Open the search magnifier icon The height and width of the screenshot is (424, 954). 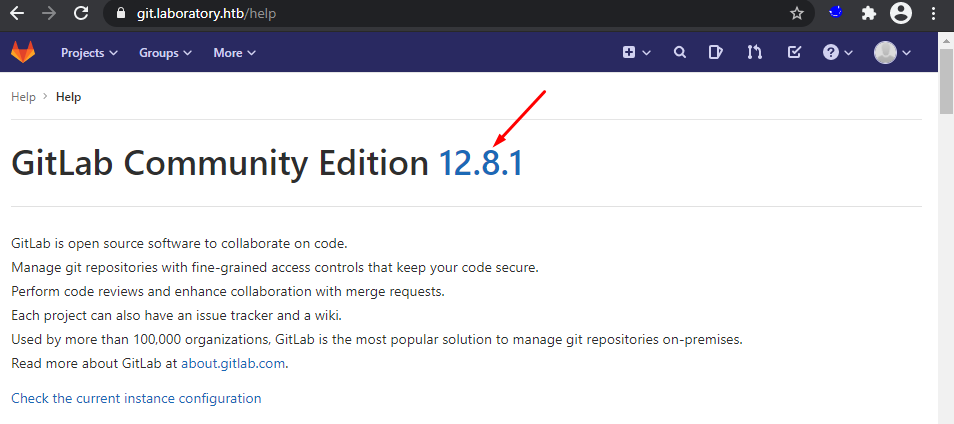pos(680,53)
